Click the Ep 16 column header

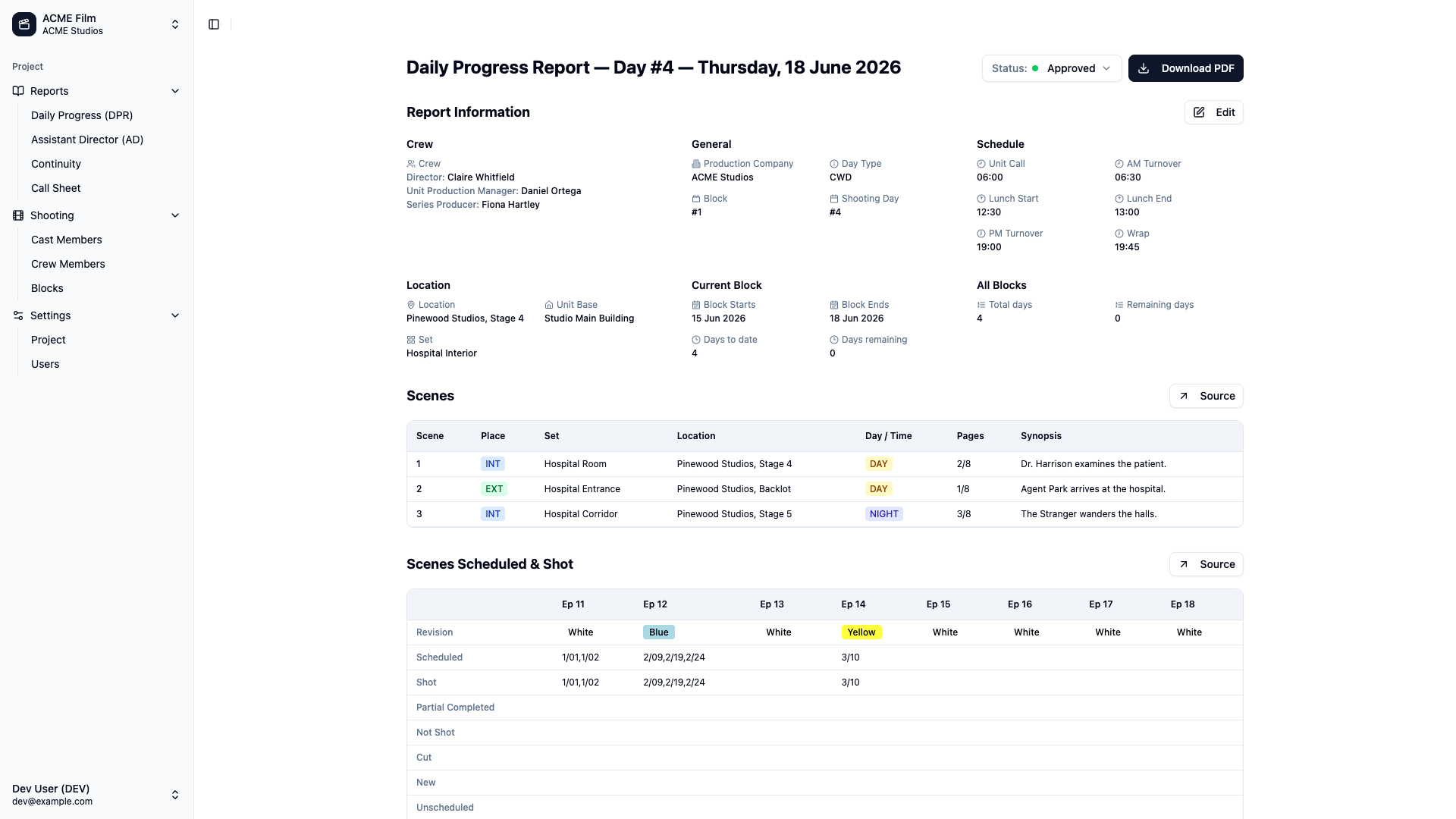pos(1019,604)
